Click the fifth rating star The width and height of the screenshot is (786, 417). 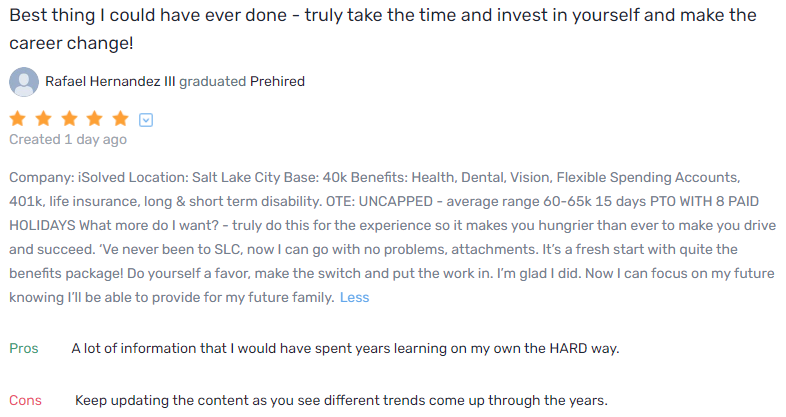click(x=121, y=119)
